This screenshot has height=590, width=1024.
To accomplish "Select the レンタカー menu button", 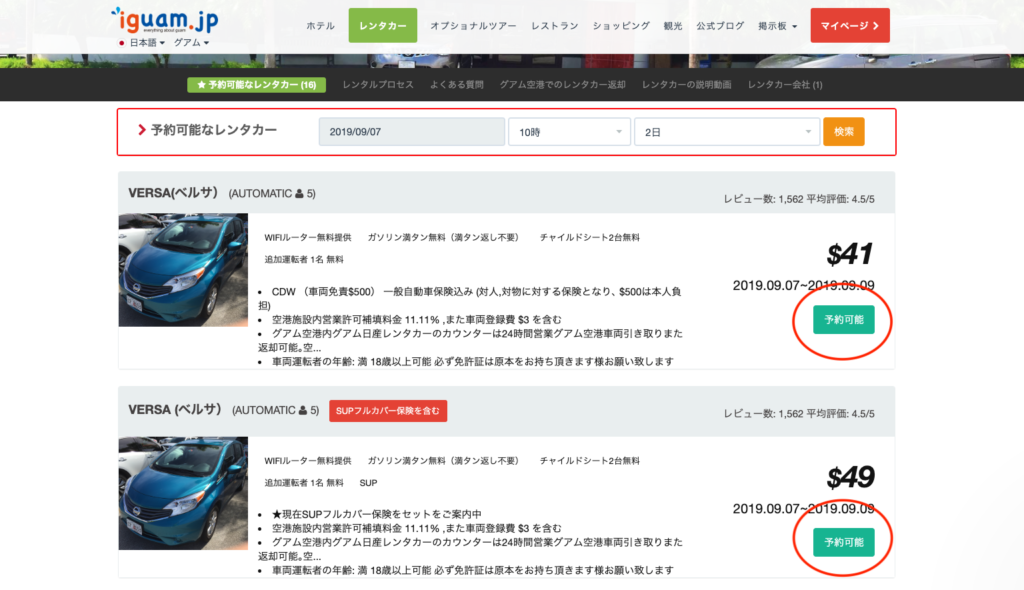I will point(383,25).
